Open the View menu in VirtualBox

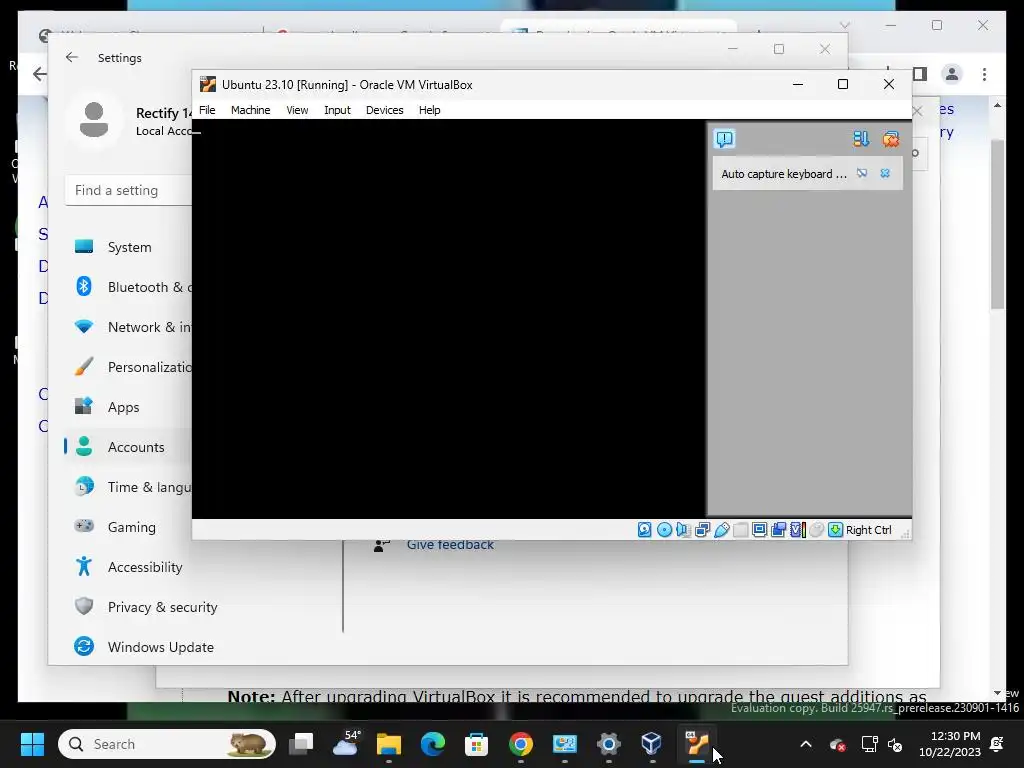click(297, 110)
